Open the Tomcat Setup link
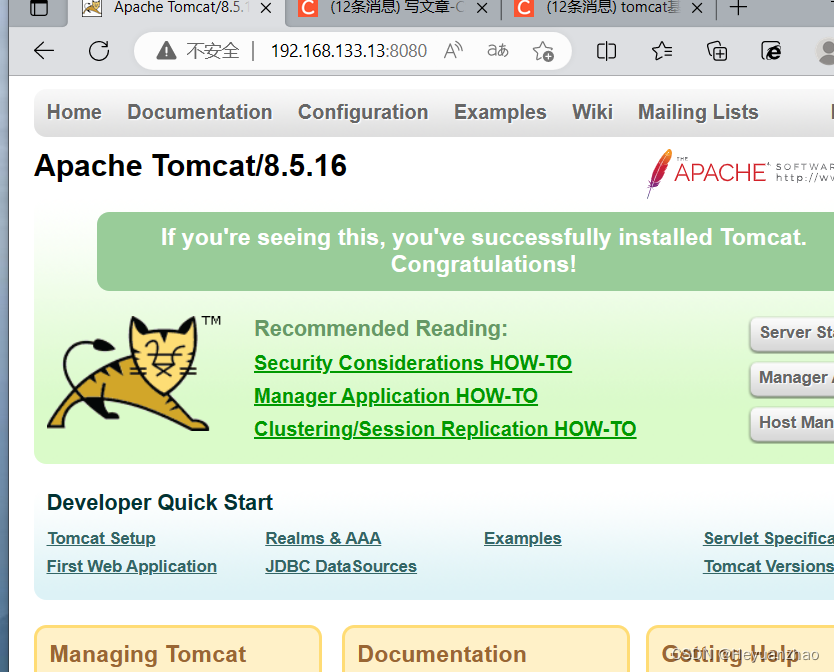834x672 pixels. [x=101, y=538]
